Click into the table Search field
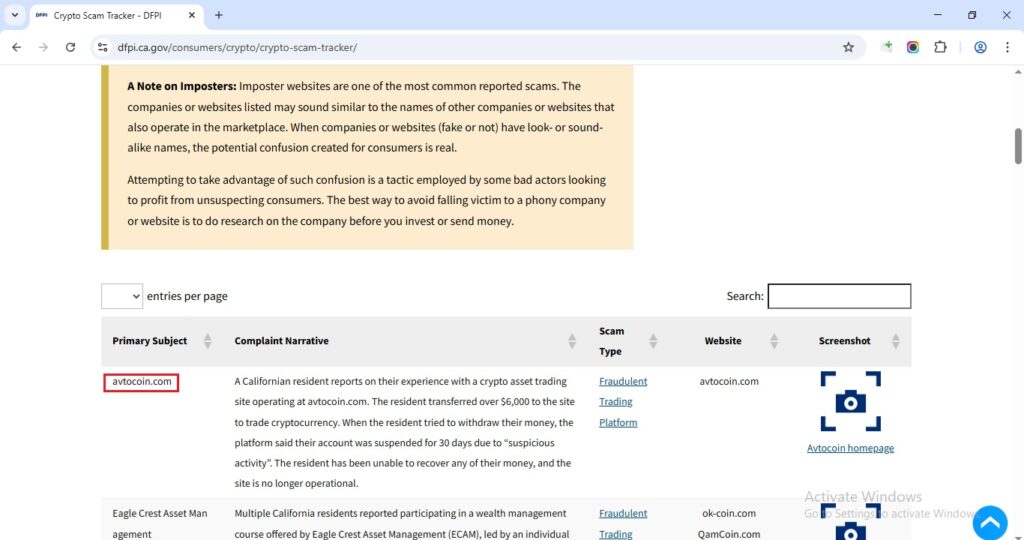 point(838,296)
